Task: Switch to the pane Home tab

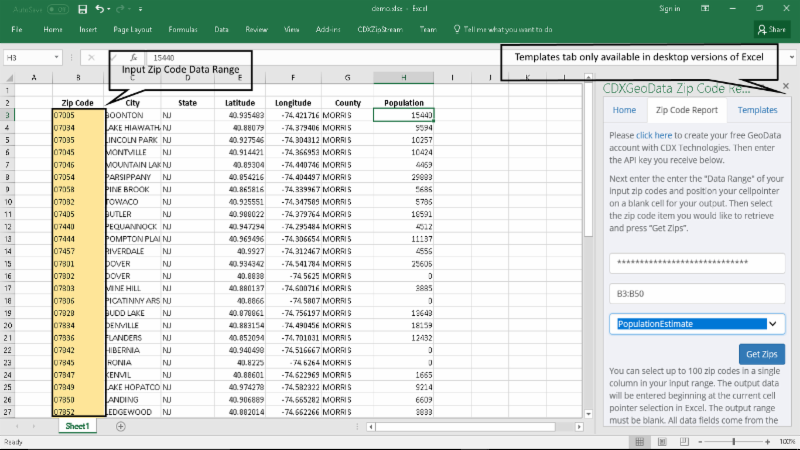Action: click(624, 110)
